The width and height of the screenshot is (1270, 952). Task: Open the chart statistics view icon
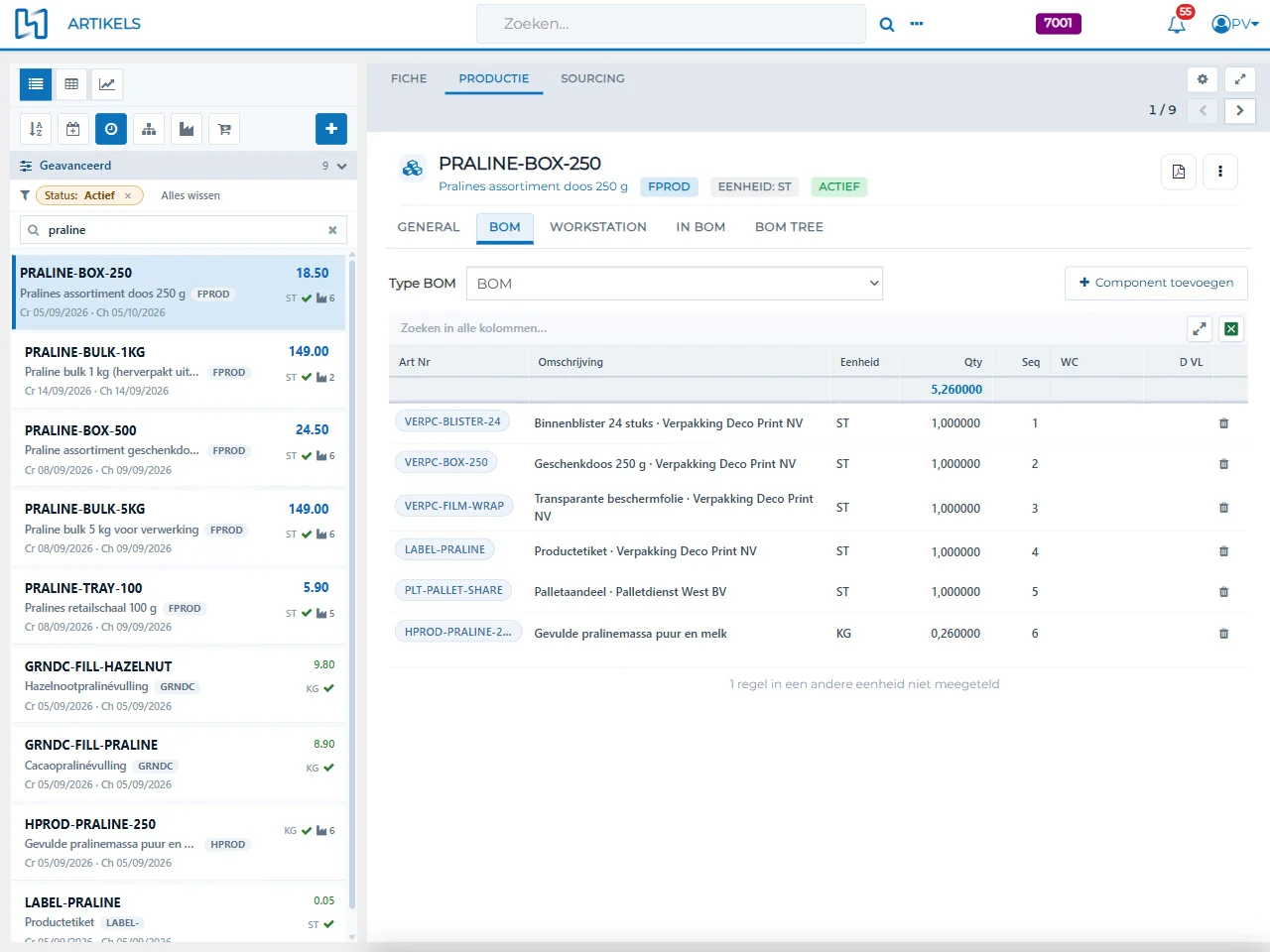pyautogui.click(x=107, y=84)
